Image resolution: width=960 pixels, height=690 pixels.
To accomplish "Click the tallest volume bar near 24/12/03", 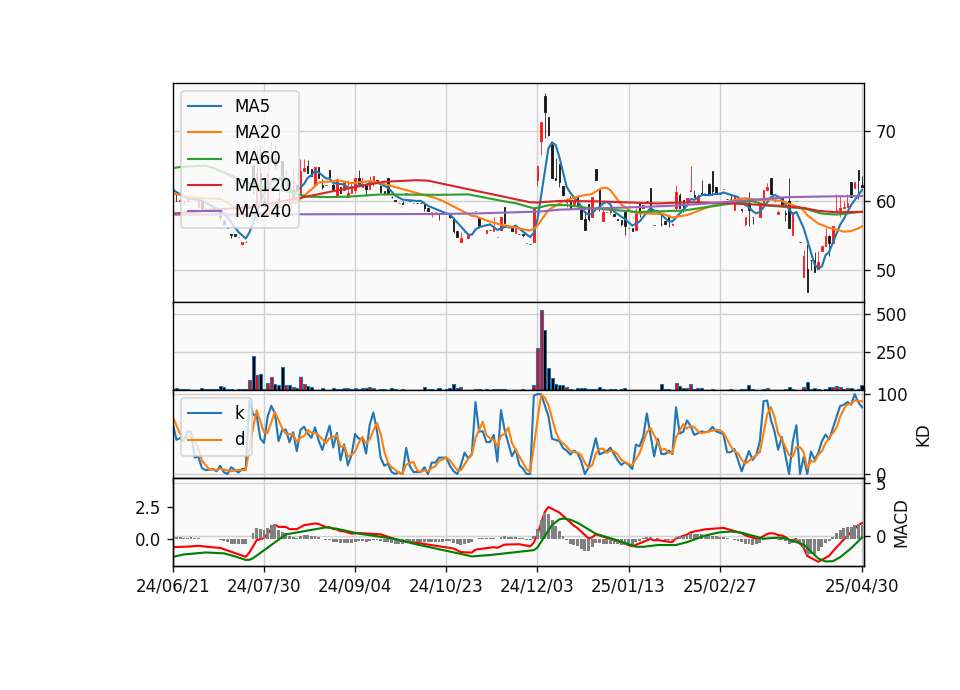I will [x=542, y=350].
